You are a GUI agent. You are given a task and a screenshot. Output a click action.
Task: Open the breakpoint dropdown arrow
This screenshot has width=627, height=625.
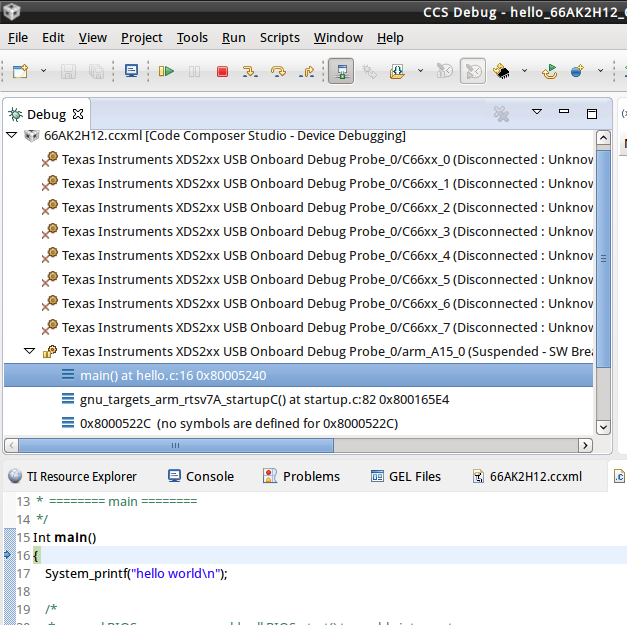tap(600, 71)
